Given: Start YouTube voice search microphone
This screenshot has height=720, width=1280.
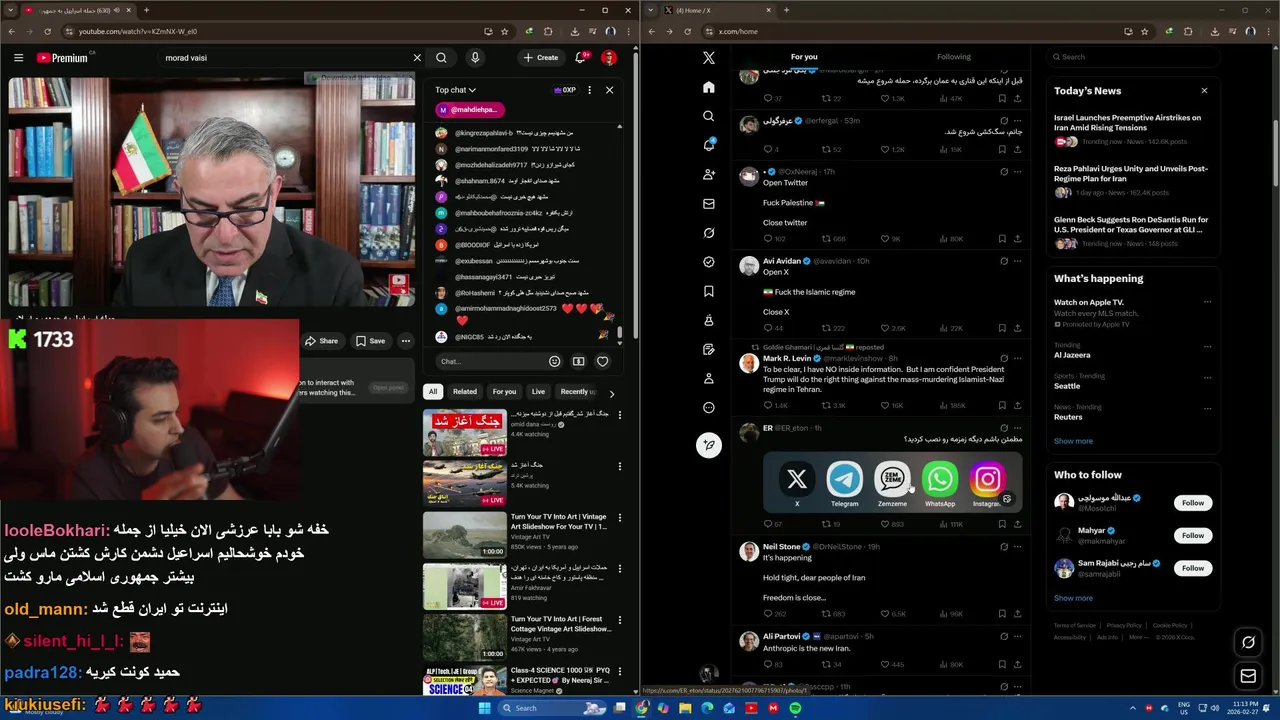Looking at the screenshot, I should (475, 58).
